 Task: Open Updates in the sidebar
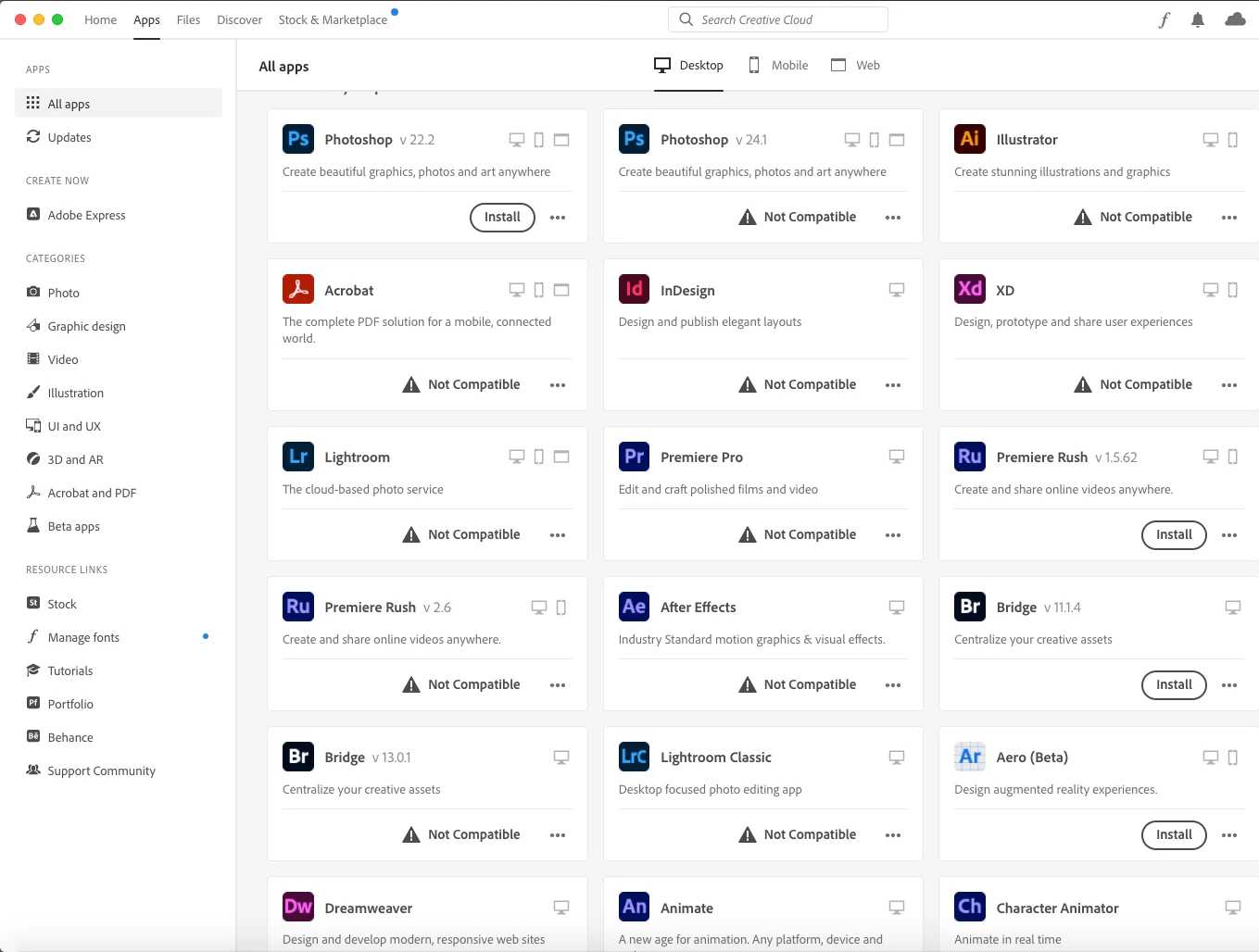pos(119,137)
